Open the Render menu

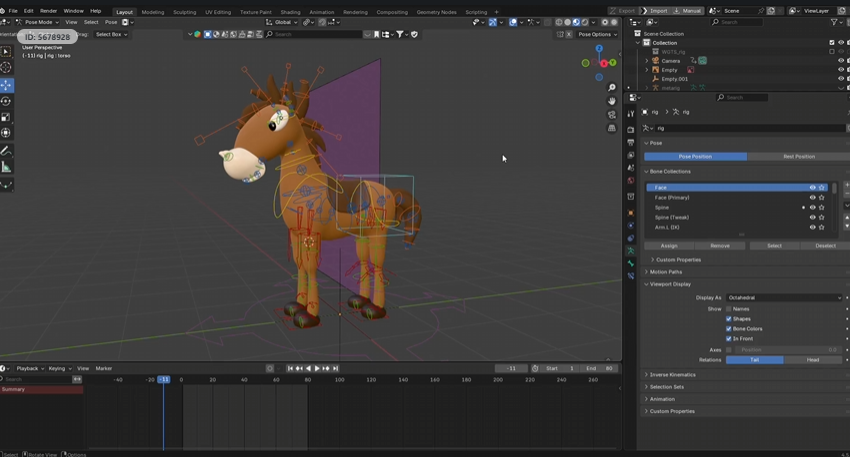48,11
